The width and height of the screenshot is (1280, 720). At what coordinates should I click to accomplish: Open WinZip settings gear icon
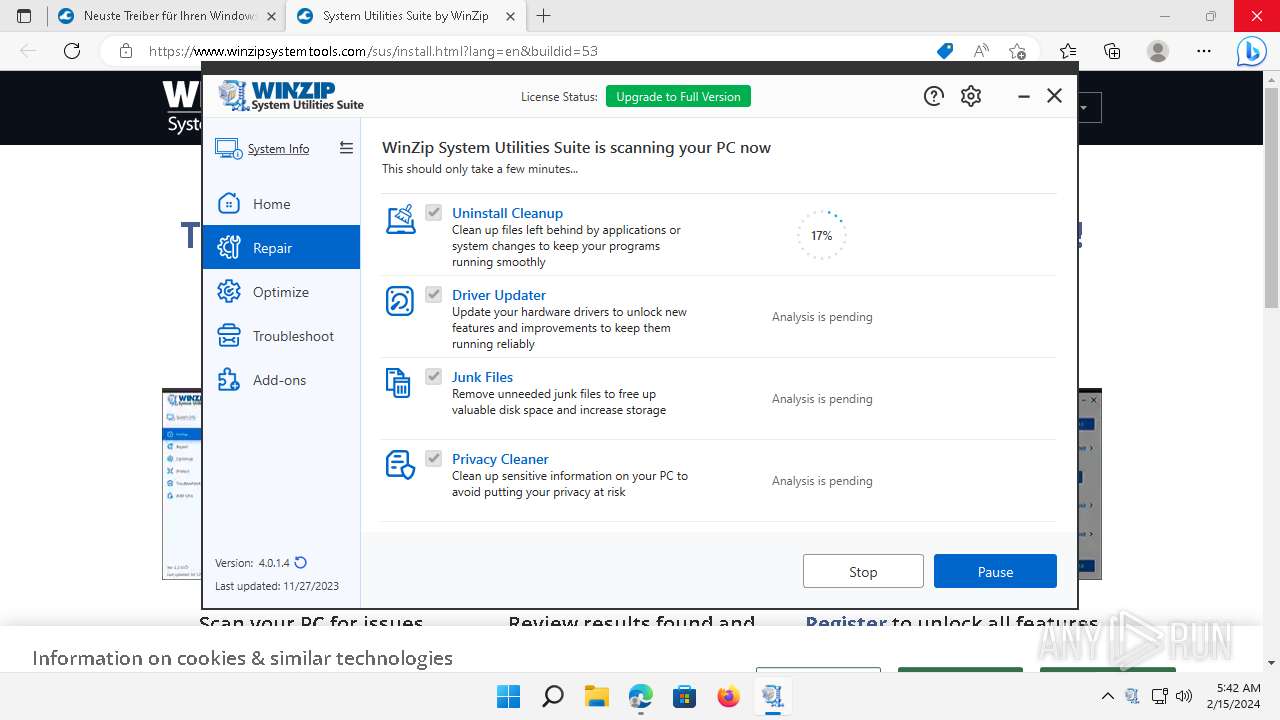tap(971, 96)
